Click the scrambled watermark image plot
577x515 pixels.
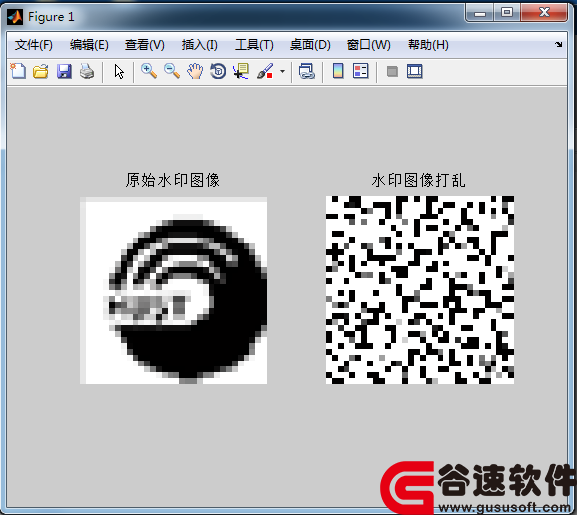pos(420,290)
